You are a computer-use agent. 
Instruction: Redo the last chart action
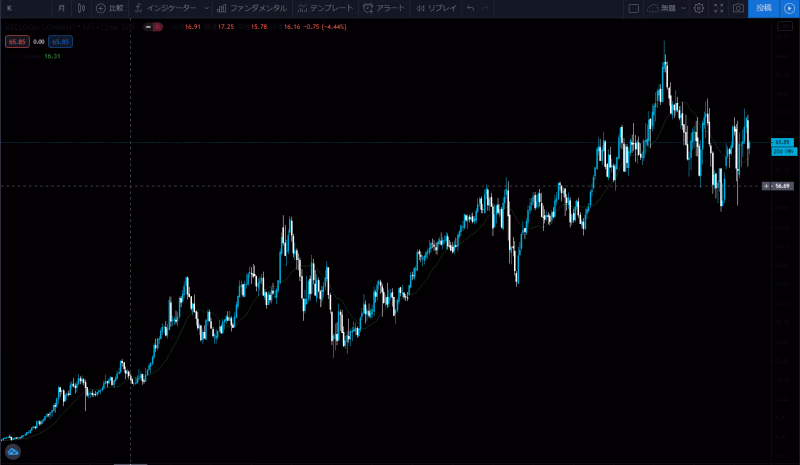coord(486,8)
